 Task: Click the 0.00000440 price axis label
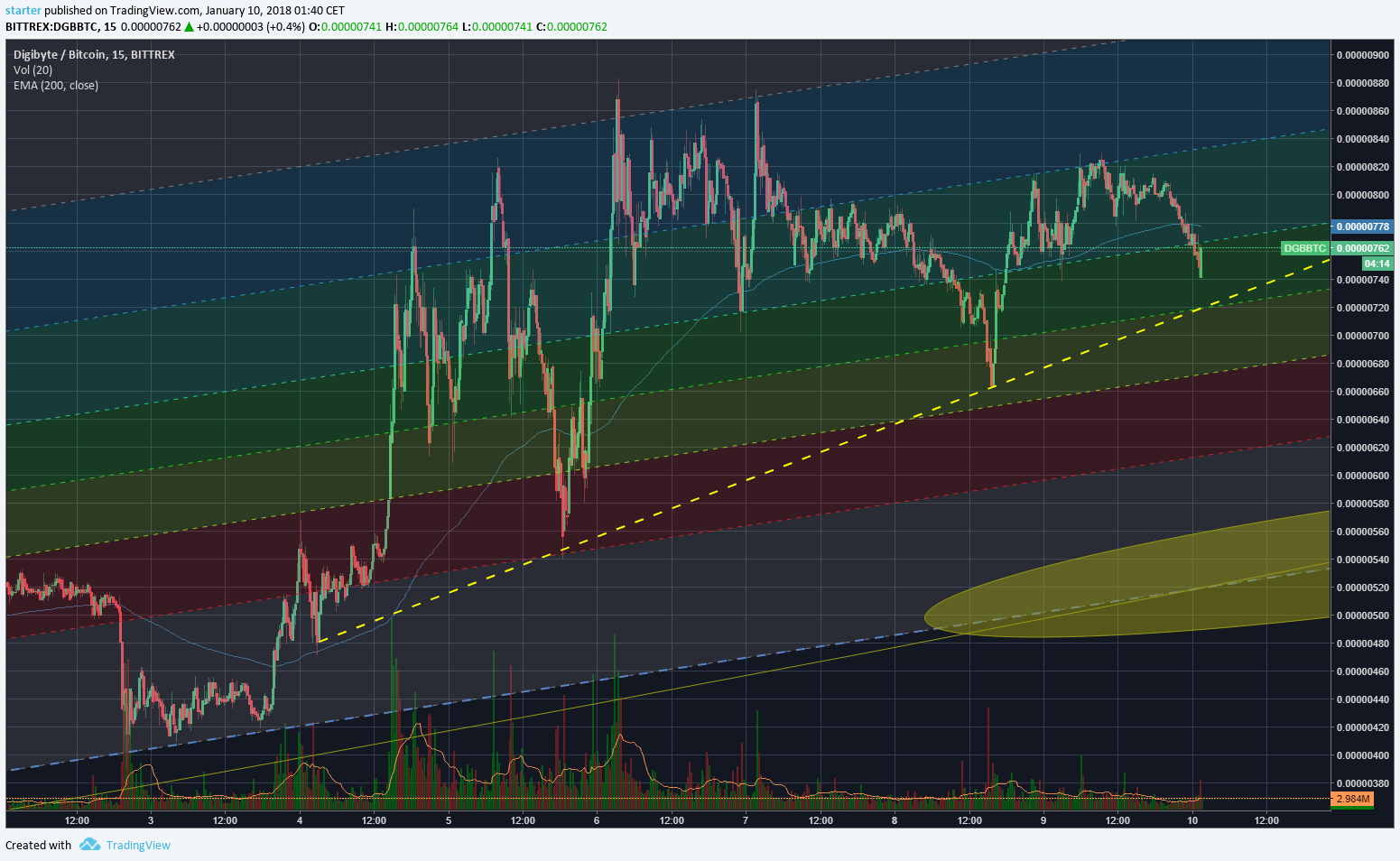pyautogui.click(x=1363, y=699)
